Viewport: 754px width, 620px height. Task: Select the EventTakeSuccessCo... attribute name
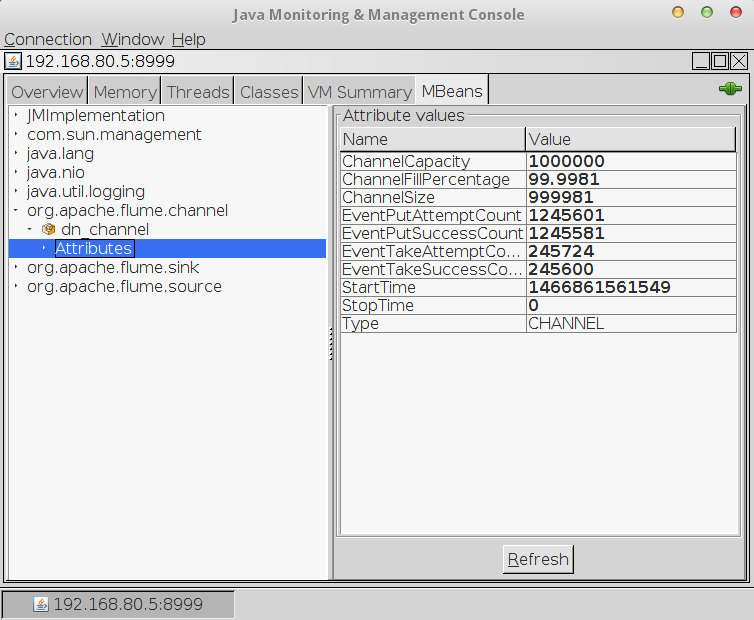[x=433, y=269]
